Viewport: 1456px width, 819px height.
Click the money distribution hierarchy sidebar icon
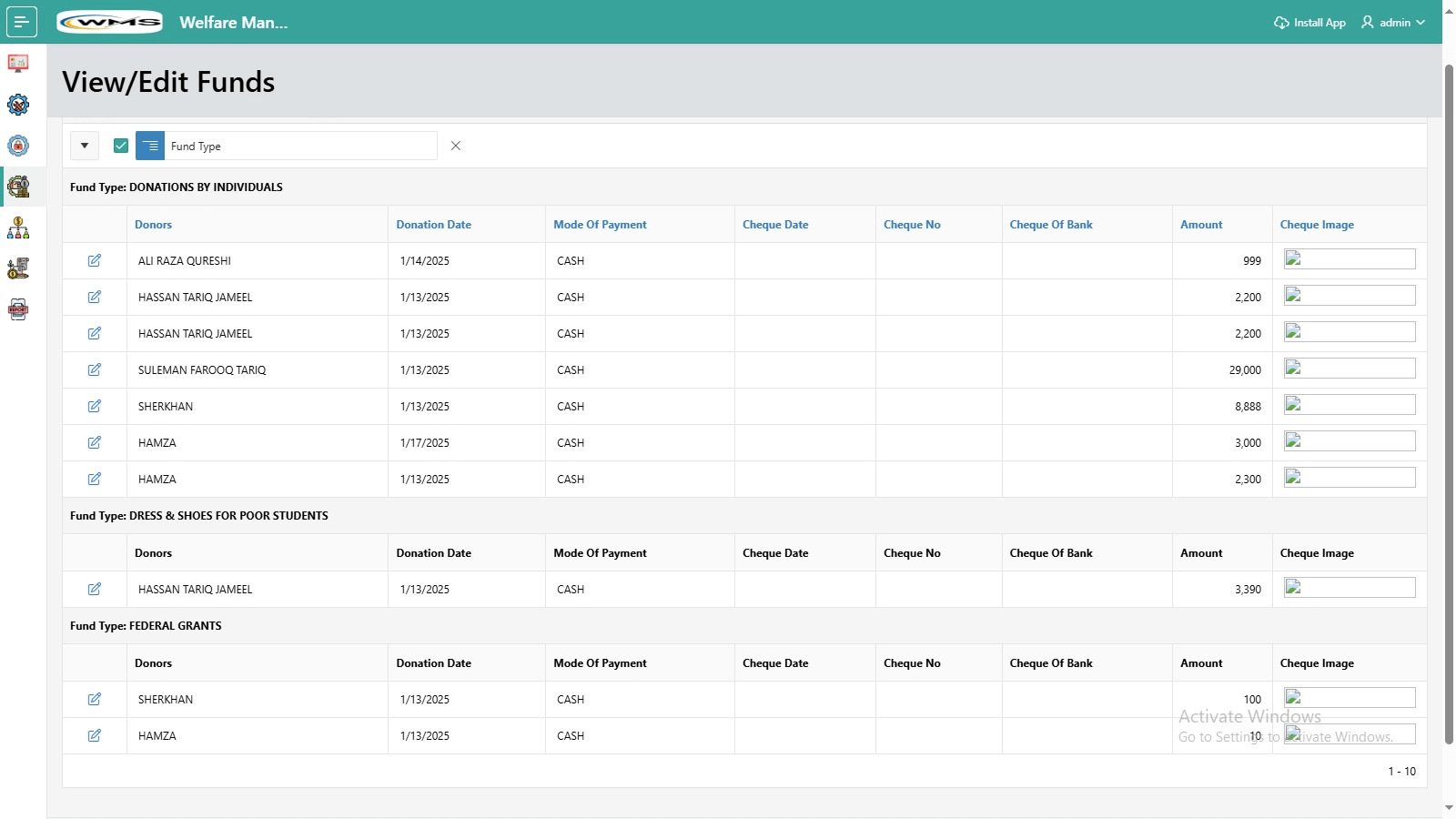tap(18, 227)
